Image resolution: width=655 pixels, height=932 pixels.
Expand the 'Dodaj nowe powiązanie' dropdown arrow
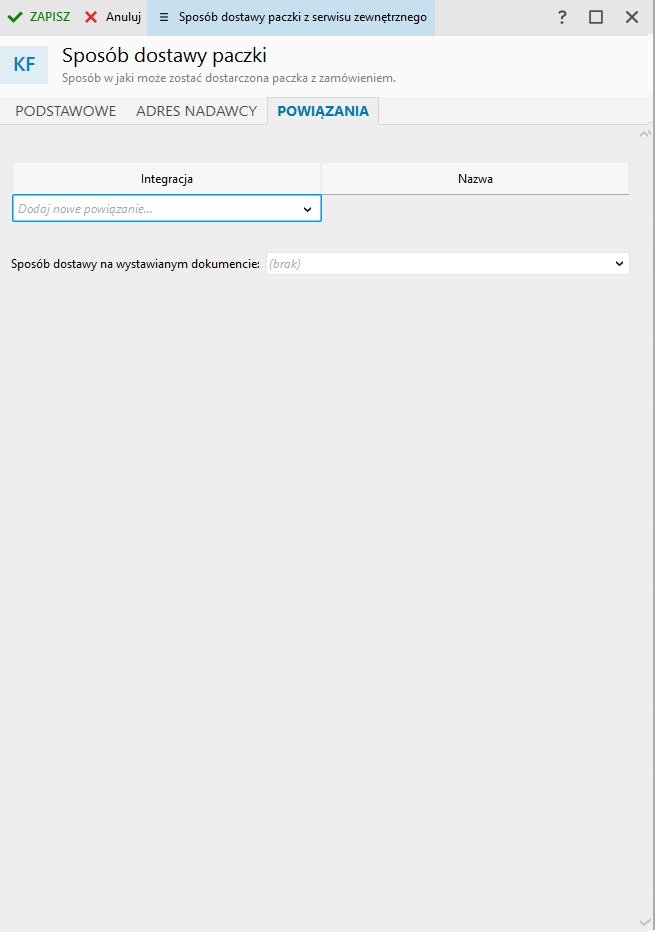point(308,209)
